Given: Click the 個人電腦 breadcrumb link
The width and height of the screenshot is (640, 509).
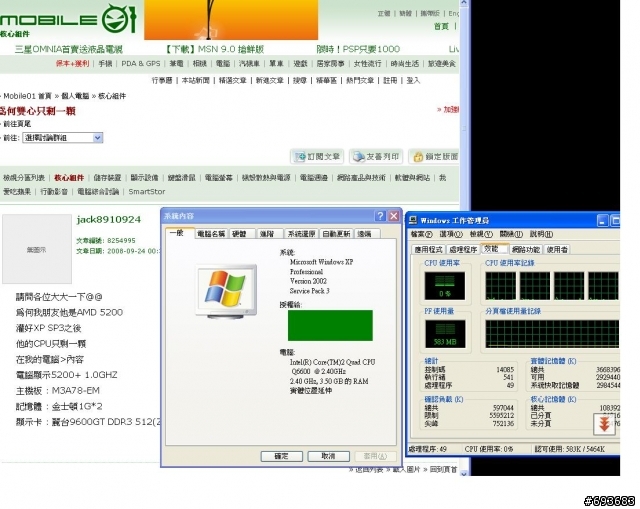Looking at the screenshot, I should tap(75, 96).
